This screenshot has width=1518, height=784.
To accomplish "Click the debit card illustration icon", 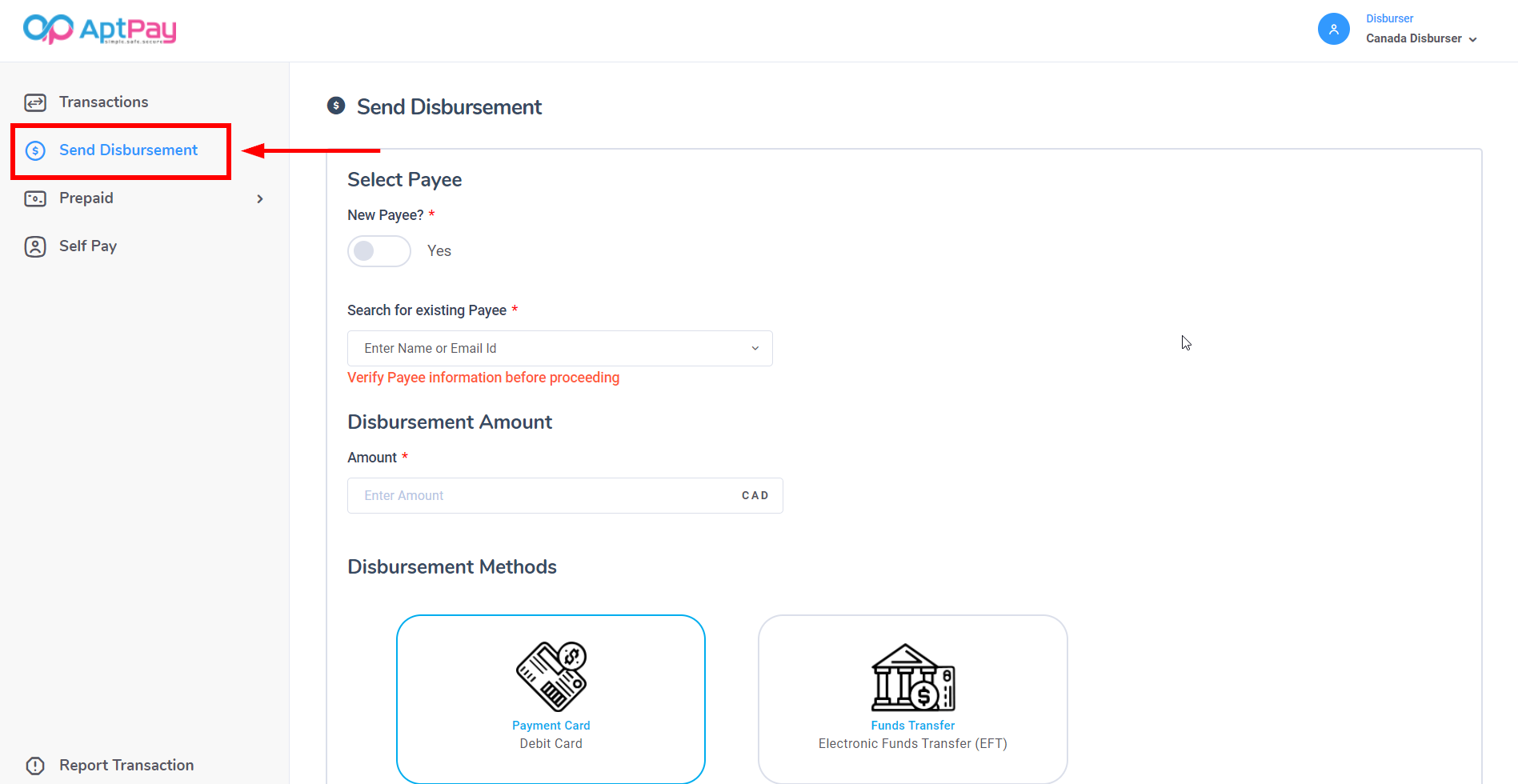I will coord(551,676).
